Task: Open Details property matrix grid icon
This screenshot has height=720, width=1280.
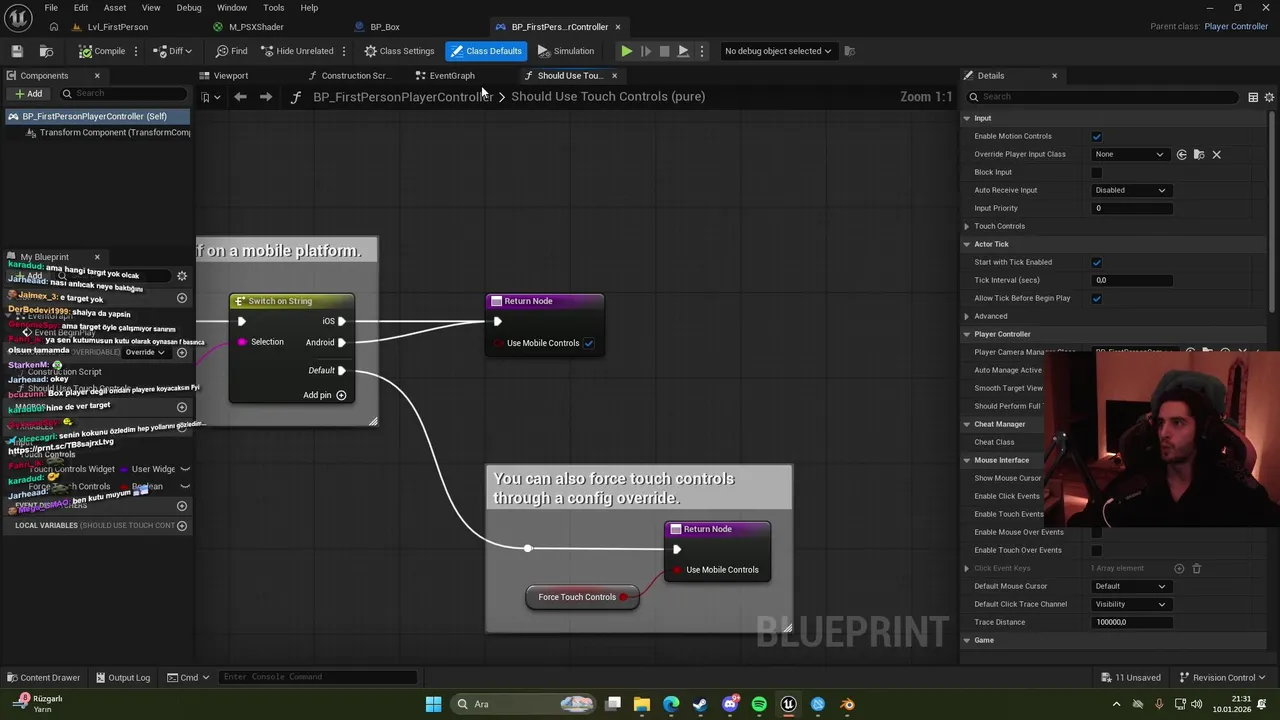Action: tap(1253, 97)
